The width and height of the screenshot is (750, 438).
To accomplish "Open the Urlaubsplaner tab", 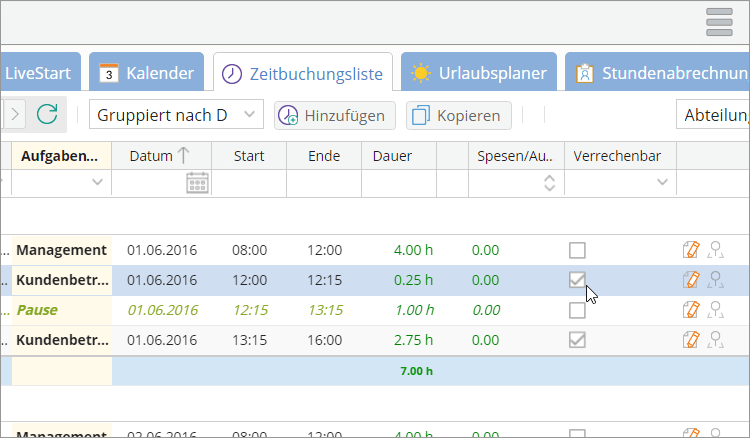I will (x=479, y=73).
